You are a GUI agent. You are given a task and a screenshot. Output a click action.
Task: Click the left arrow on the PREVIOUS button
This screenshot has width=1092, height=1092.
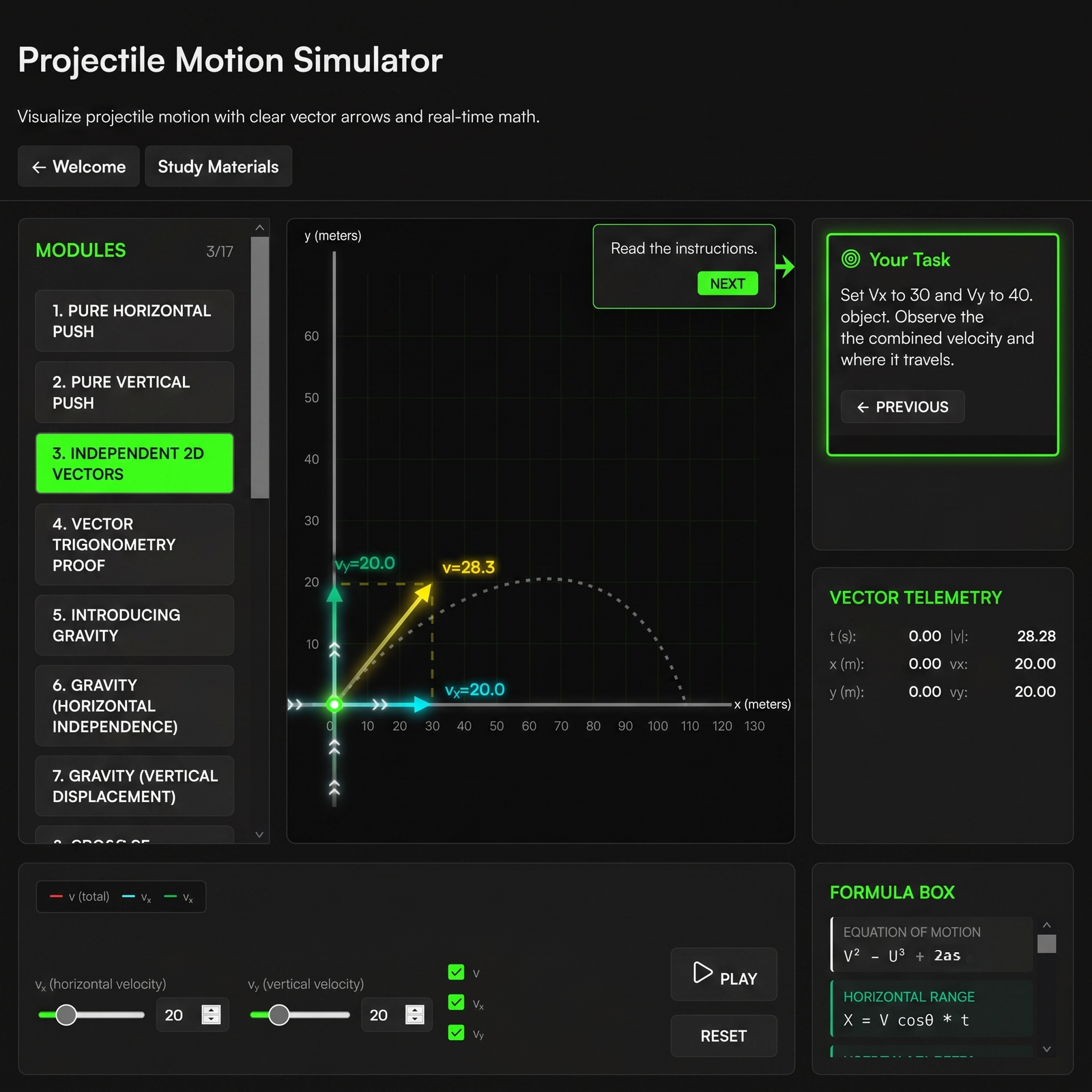point(863,407)
